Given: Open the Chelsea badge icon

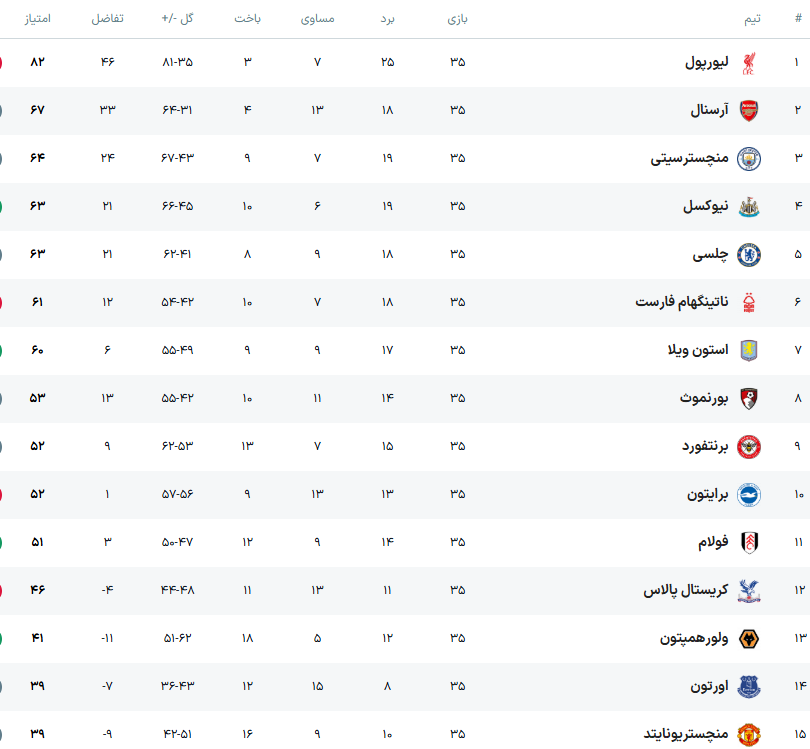Looking at the screenshot, I should 749,255.
